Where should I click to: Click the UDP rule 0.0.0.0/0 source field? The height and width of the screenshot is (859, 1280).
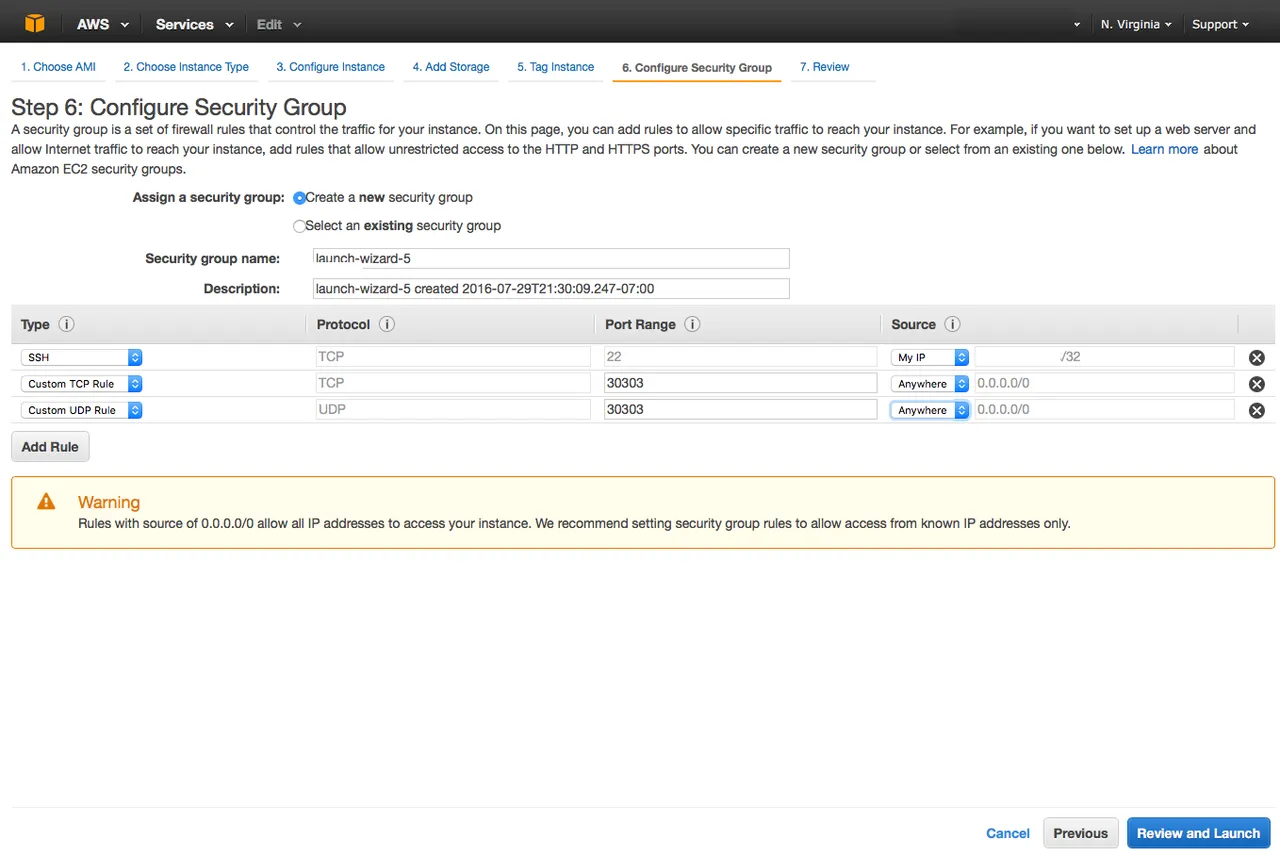(x=1104, y=409)
